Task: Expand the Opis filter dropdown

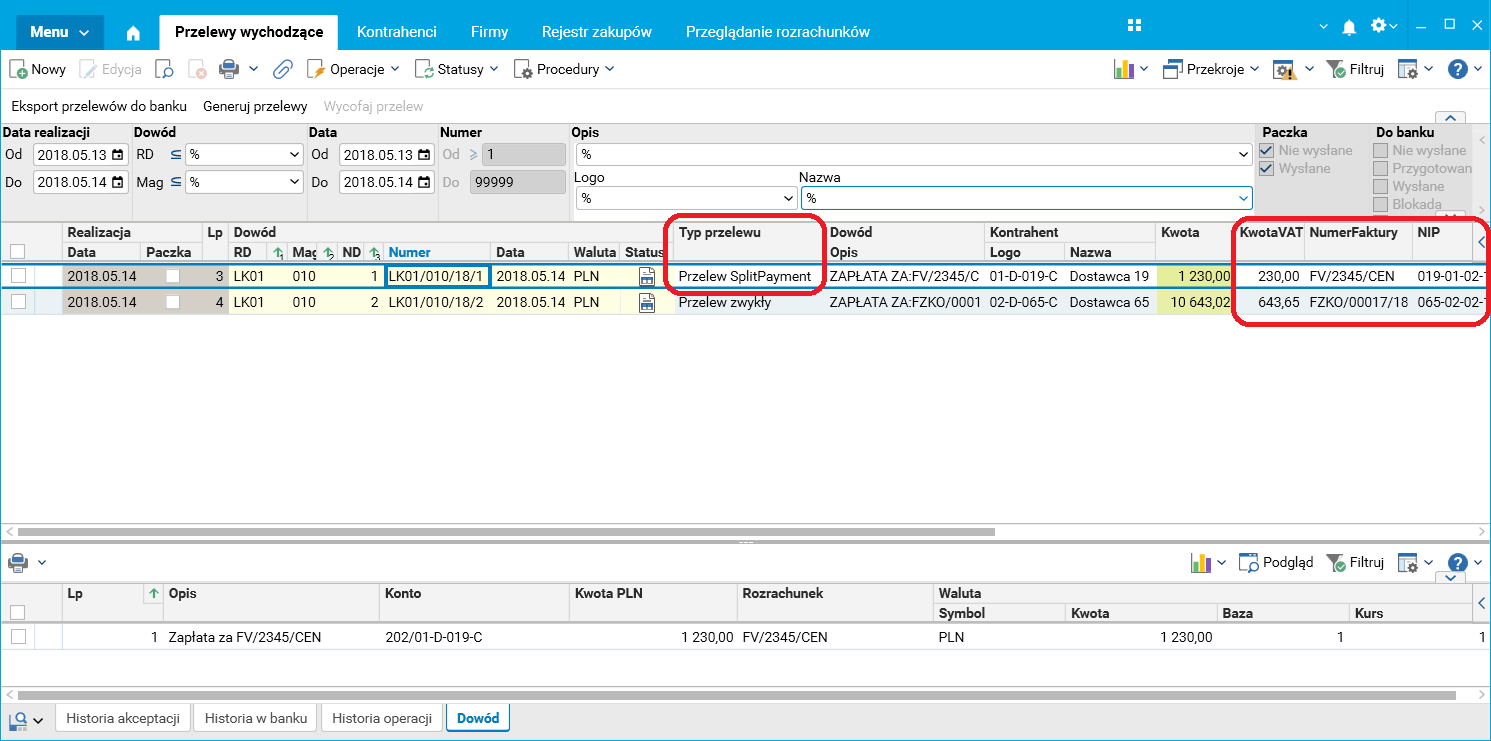Action: point(1244,155)
